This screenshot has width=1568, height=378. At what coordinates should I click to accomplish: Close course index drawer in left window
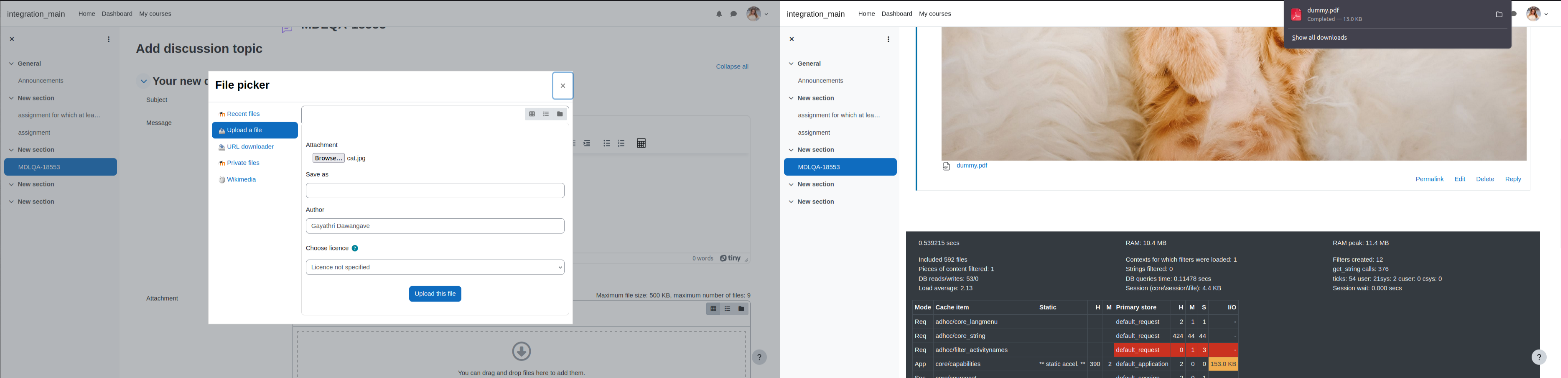pos(12,39)
